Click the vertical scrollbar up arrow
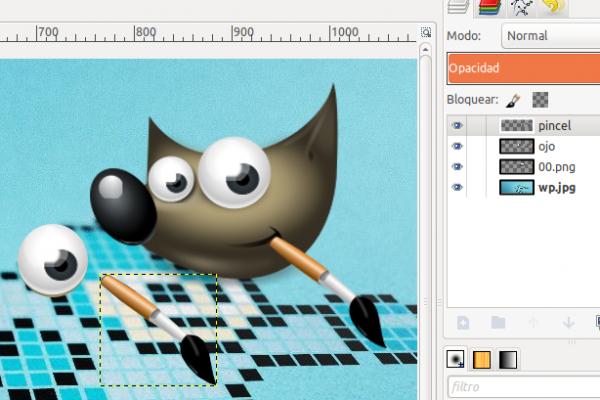The height and width of the screenshot is (400, 600). pyautogui.click(x=426, y=49)
